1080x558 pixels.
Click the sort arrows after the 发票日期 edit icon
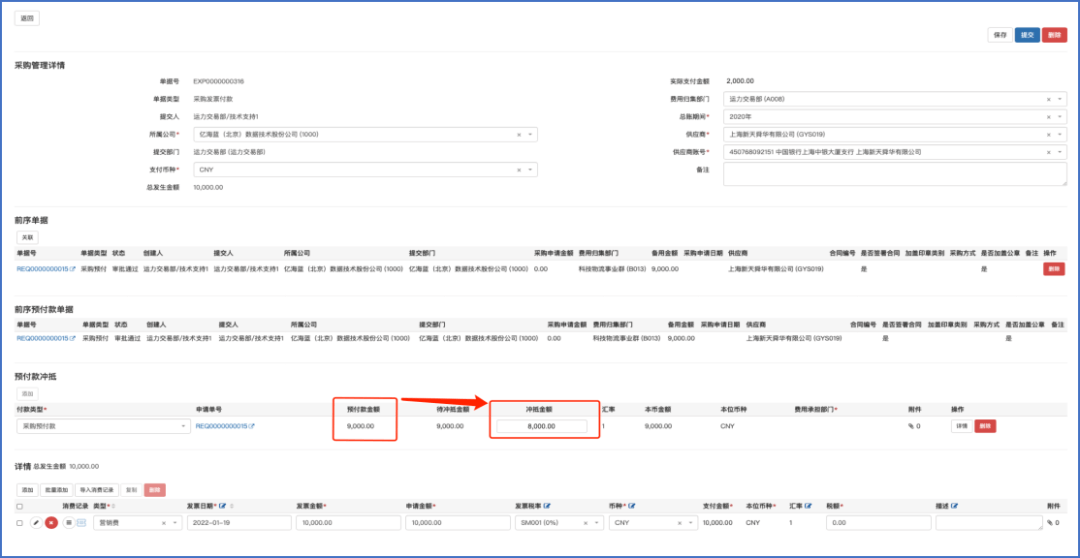[231, 506]
